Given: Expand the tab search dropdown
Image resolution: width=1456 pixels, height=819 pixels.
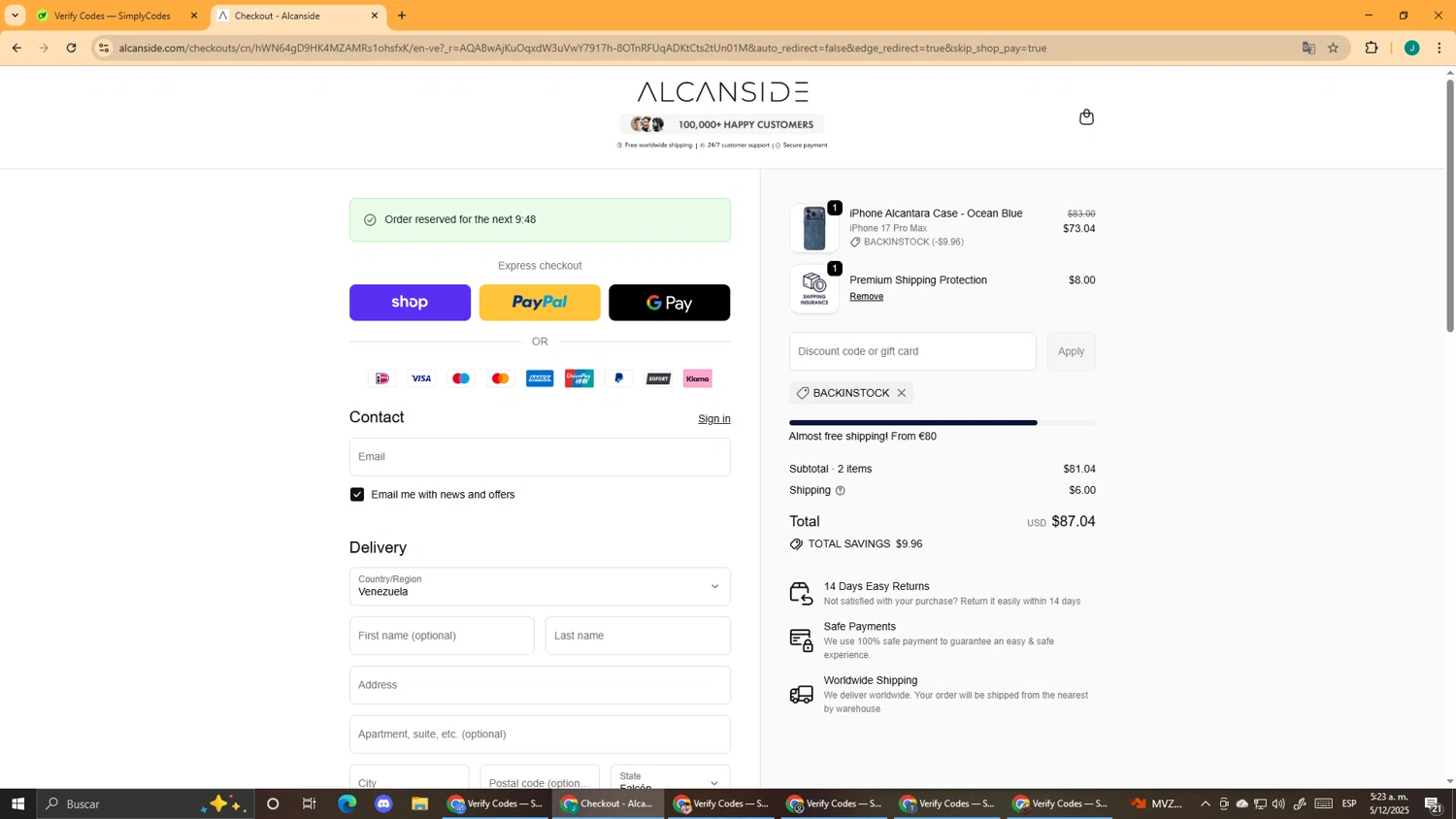Looking at the screenshot, I should pos(15,16).
